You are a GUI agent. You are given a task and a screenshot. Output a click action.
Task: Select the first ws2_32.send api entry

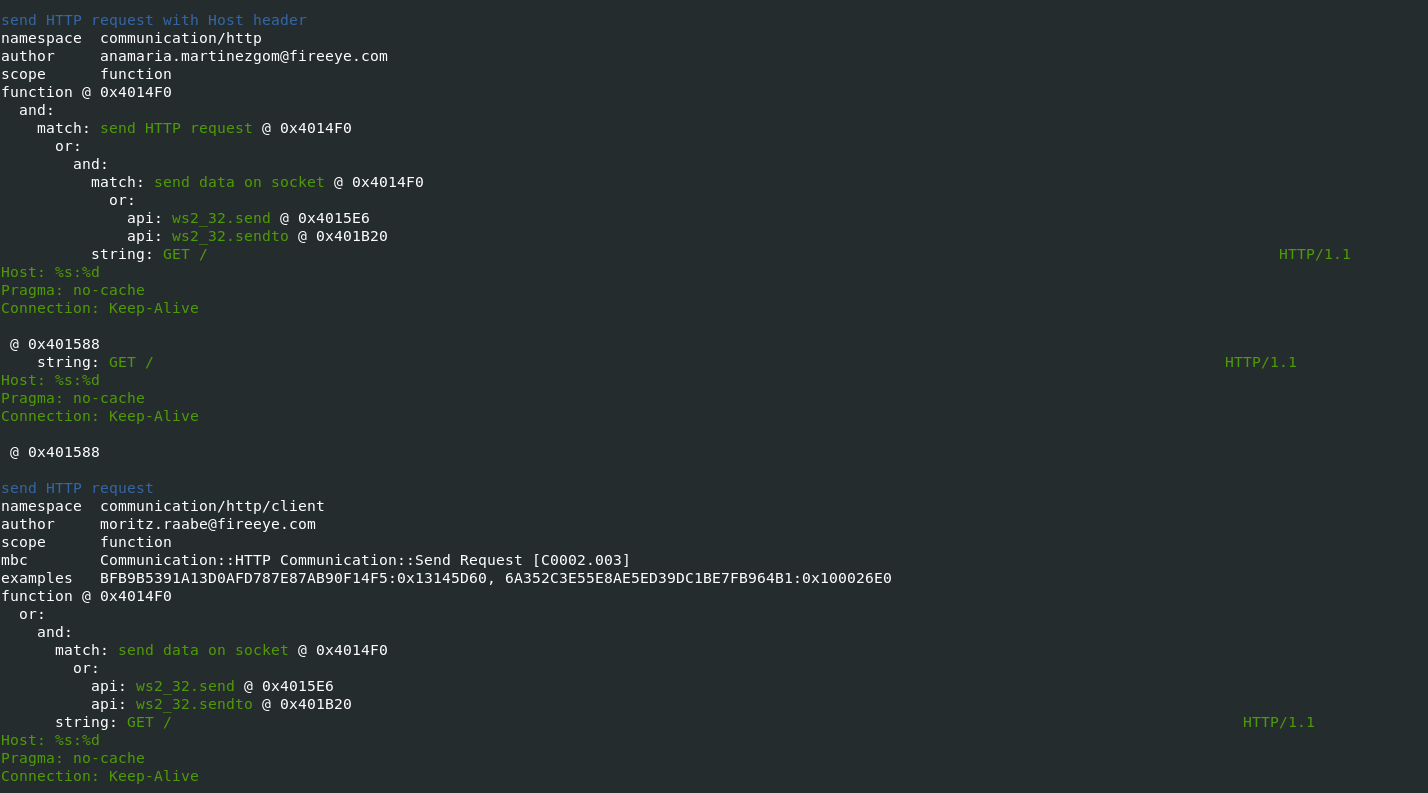coord(221,218)
